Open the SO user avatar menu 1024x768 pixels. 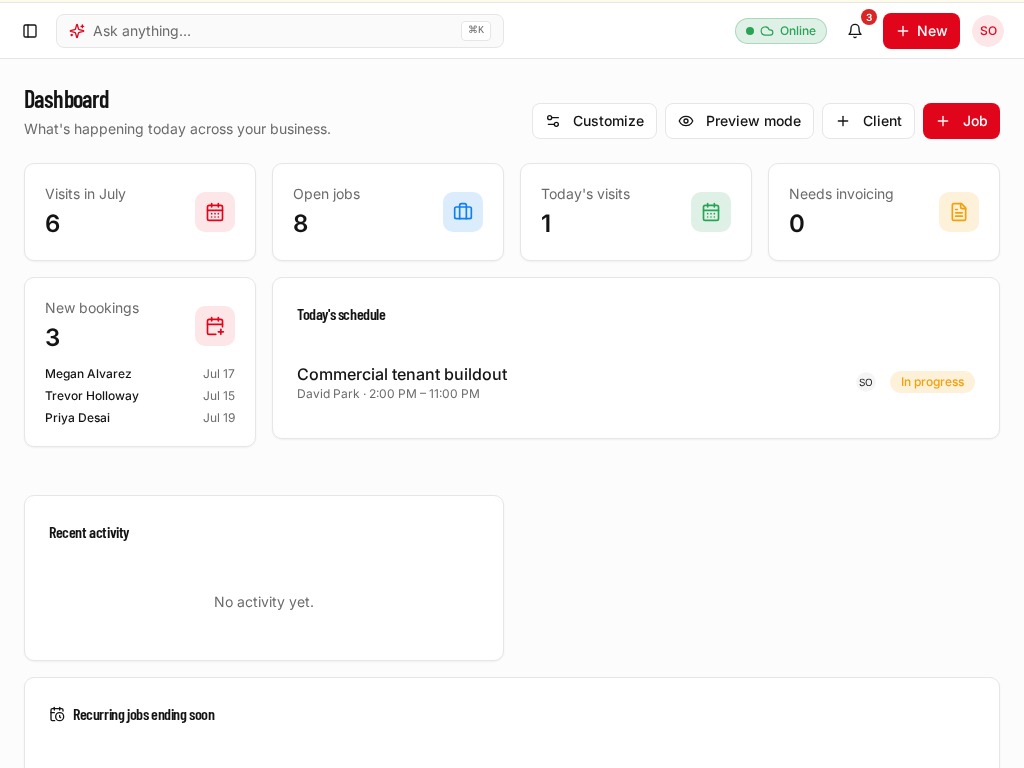[x=988, y=31]
